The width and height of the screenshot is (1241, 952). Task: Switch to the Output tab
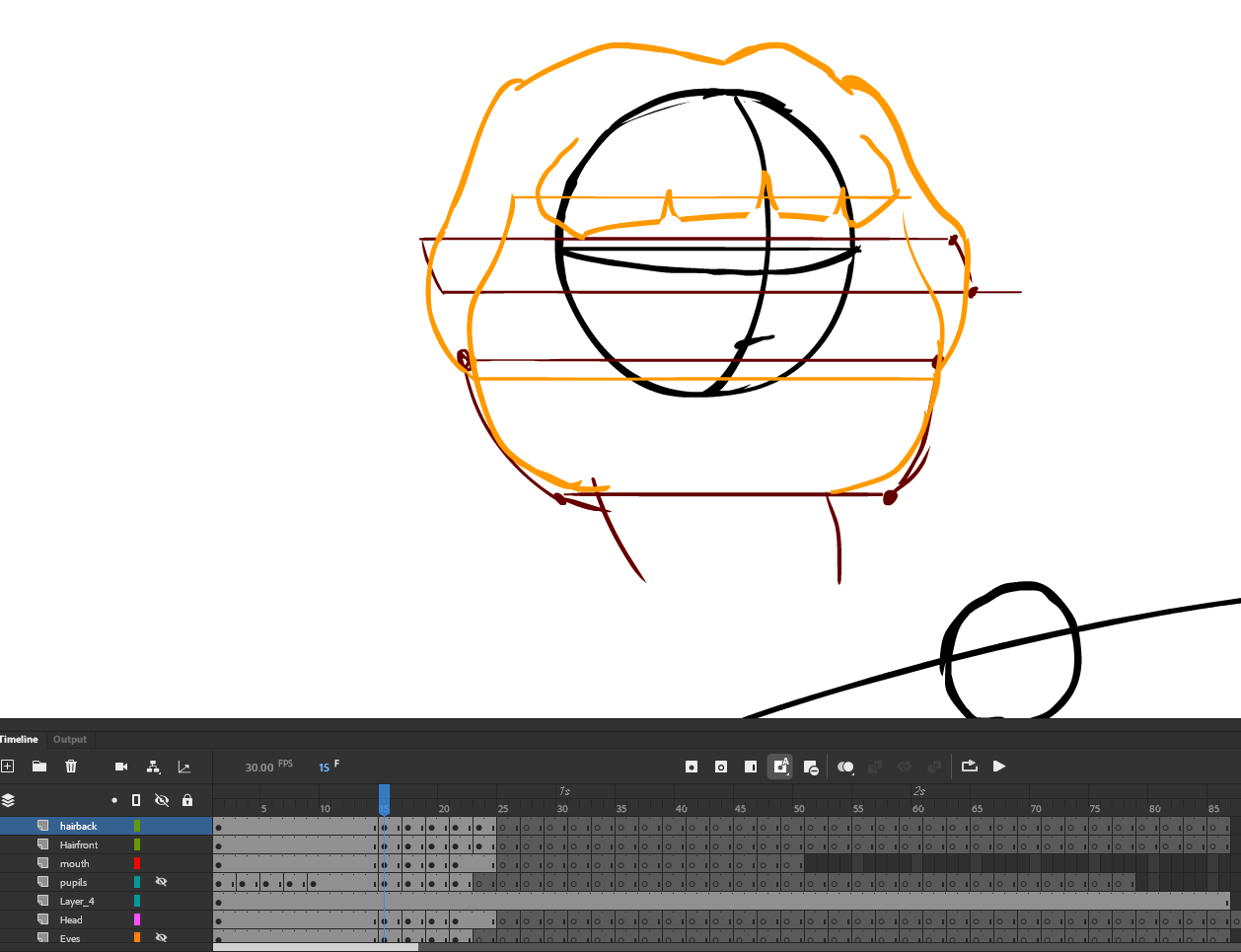click(x=70, y=739)
